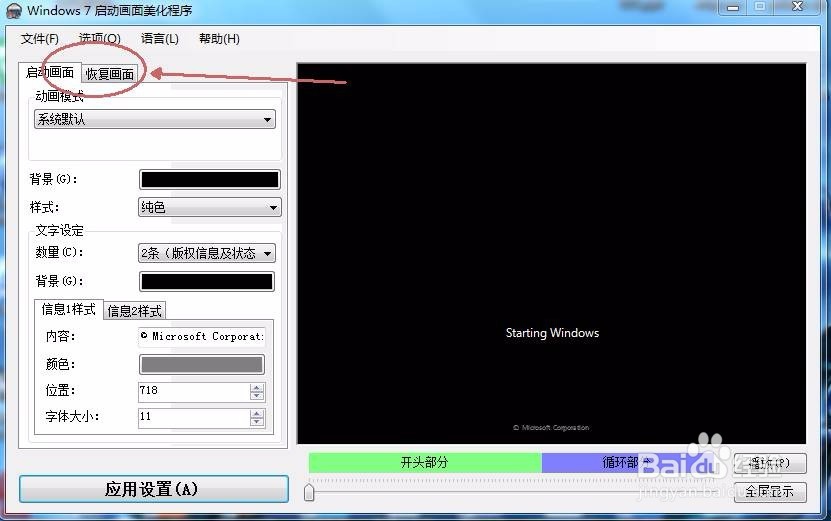This screenshot has height=521, width=831.
Task: Open the 文件(F) menu
Action: tap(40, 39)
